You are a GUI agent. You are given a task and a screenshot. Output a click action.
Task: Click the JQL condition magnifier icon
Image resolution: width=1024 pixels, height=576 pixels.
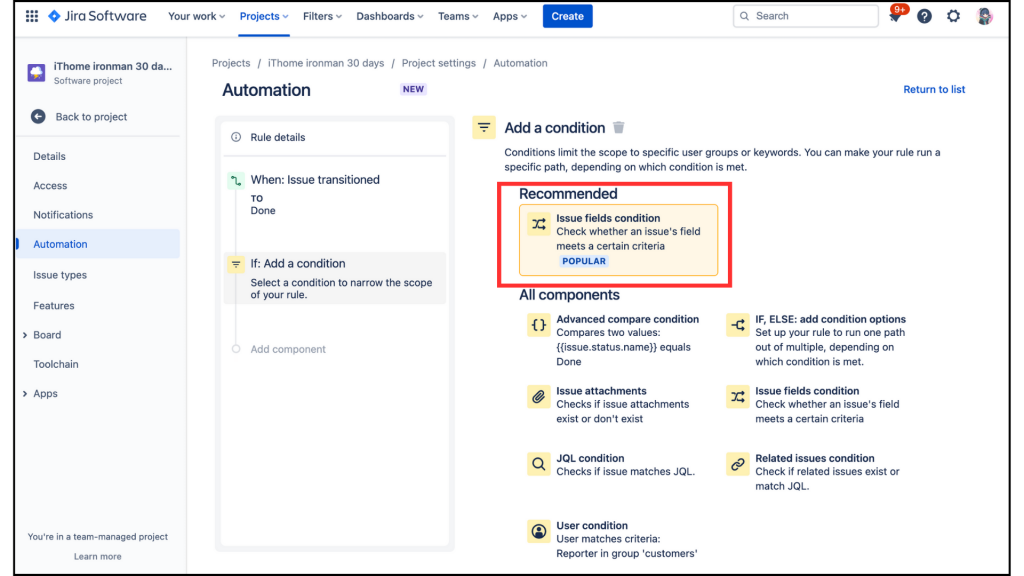point(539,464)
